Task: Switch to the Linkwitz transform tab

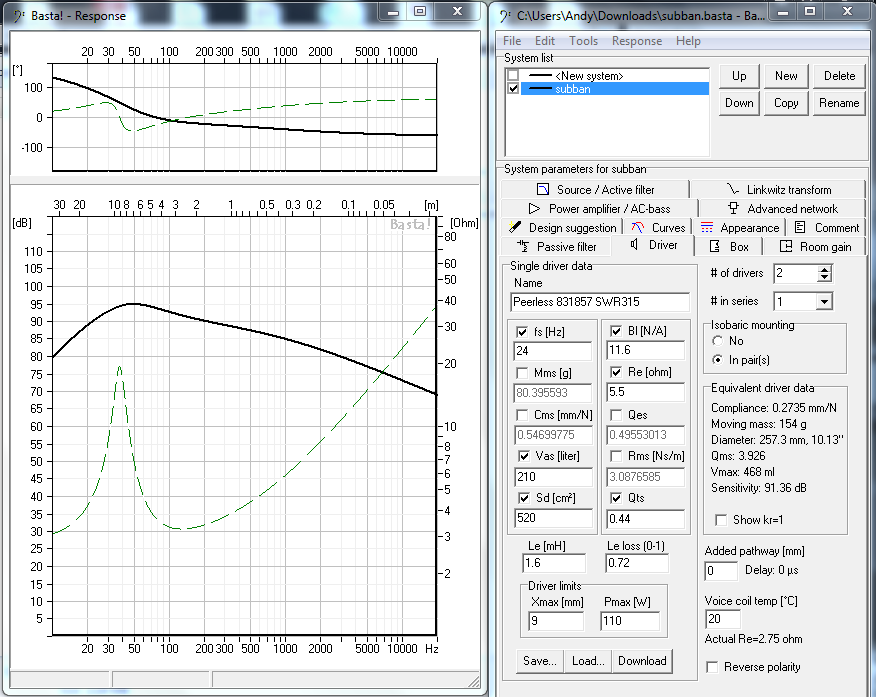Action: coord(778,189)
